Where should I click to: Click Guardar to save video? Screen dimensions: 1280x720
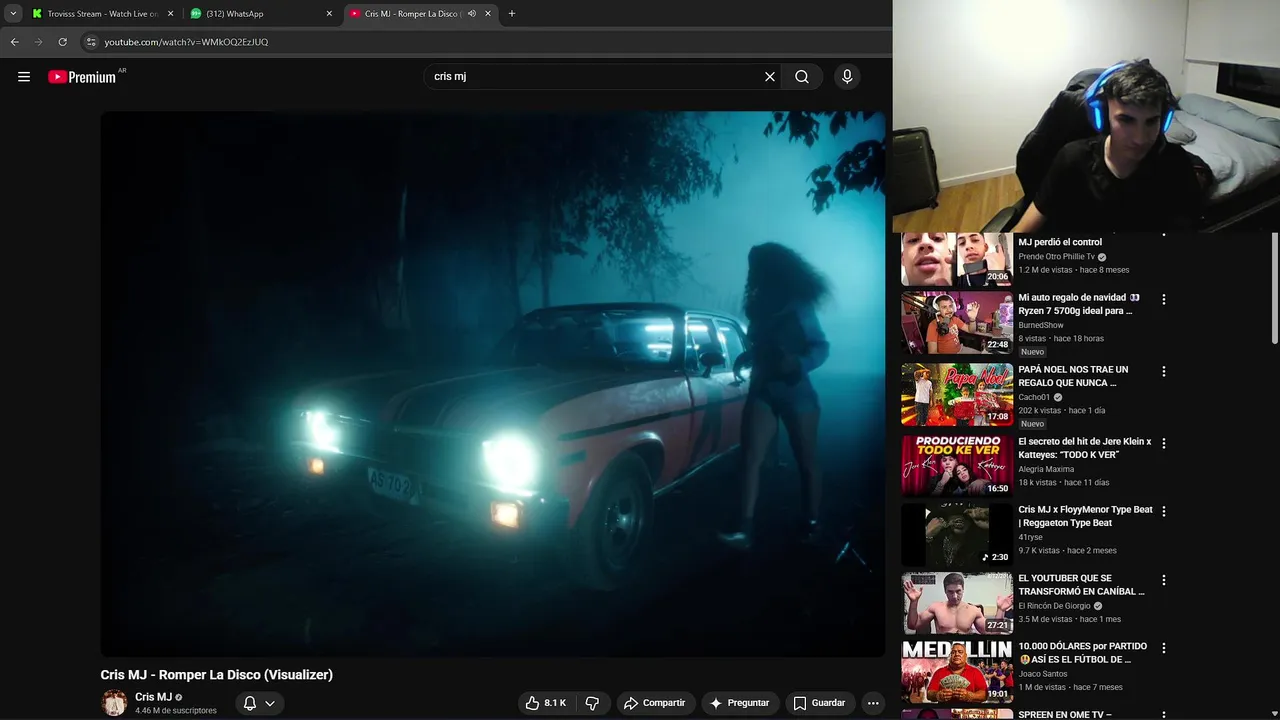819,703
